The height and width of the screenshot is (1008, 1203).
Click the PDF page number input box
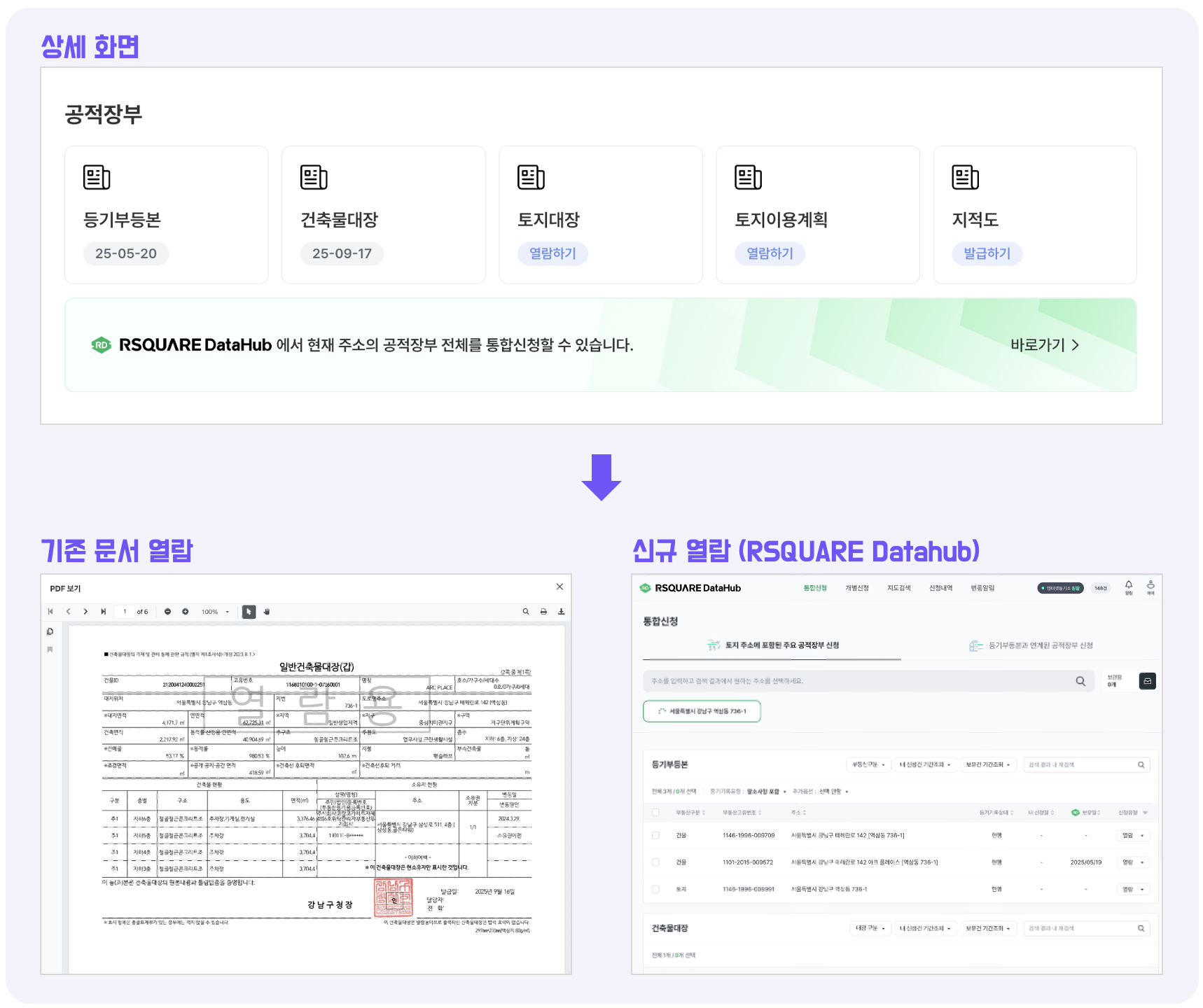125,612
